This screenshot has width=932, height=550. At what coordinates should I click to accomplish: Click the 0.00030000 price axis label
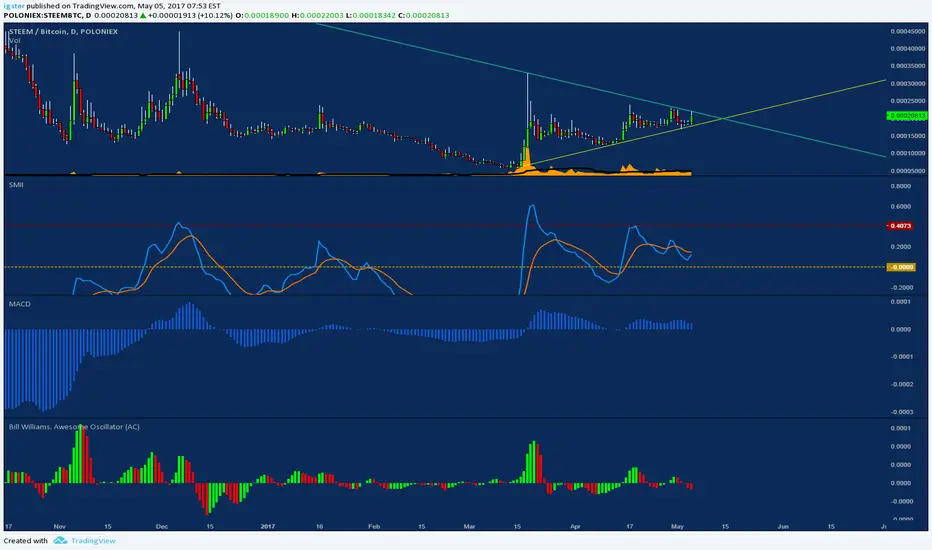908,84
